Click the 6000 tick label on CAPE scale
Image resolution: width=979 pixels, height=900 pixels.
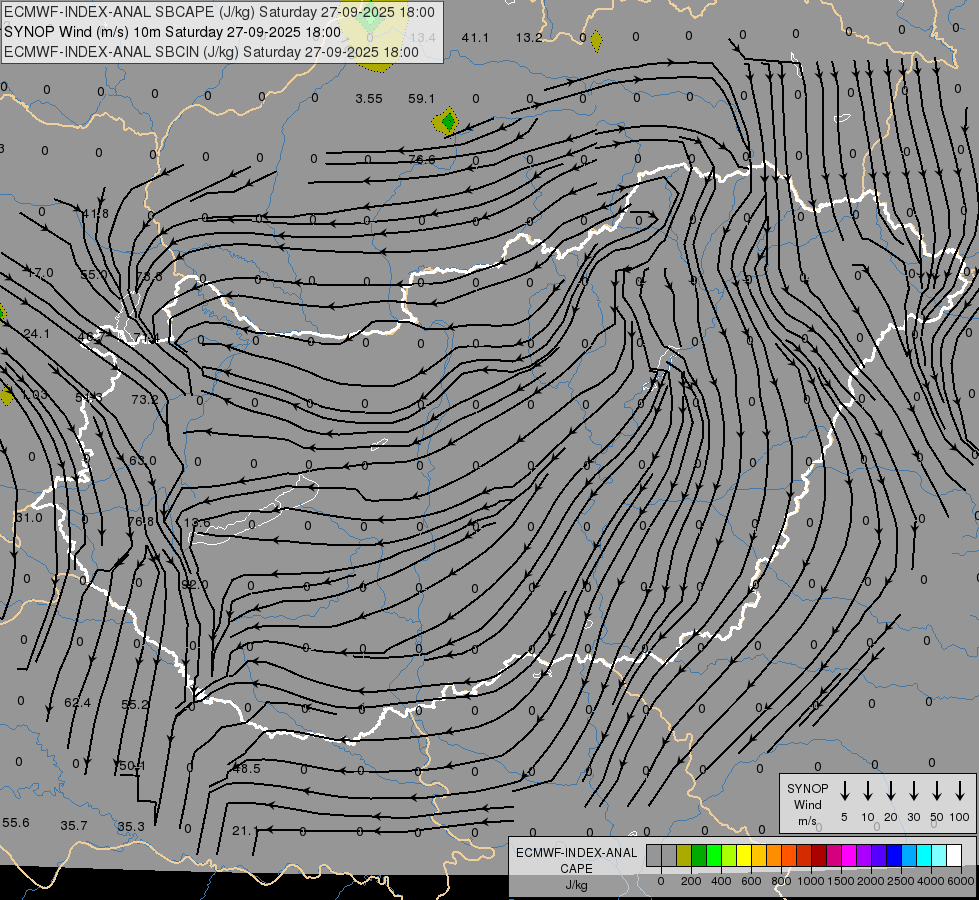pyautogui.click(x=962, y=881)
